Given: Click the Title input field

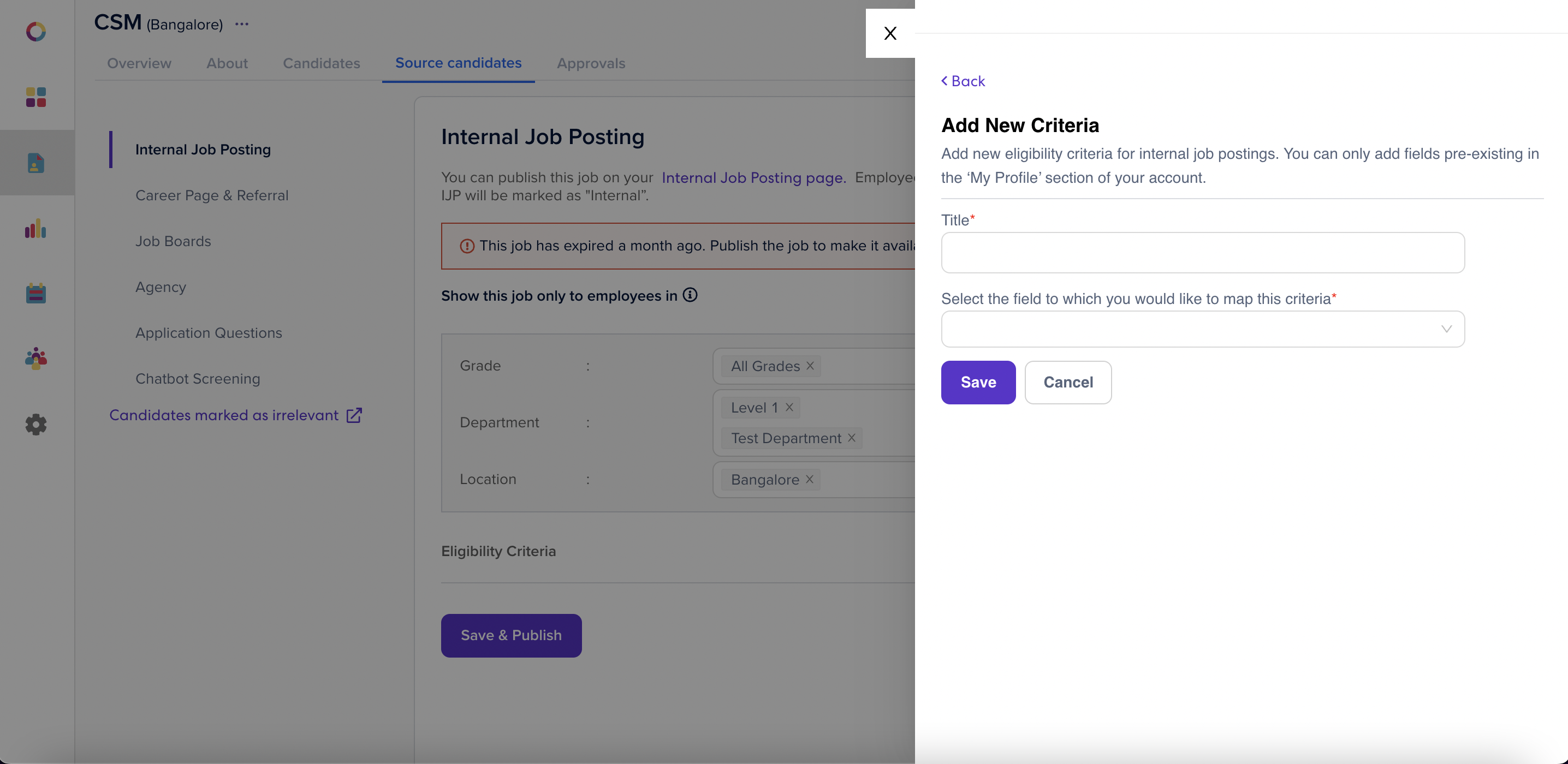Looking at the screenshot, I should tap(1203, 253).
